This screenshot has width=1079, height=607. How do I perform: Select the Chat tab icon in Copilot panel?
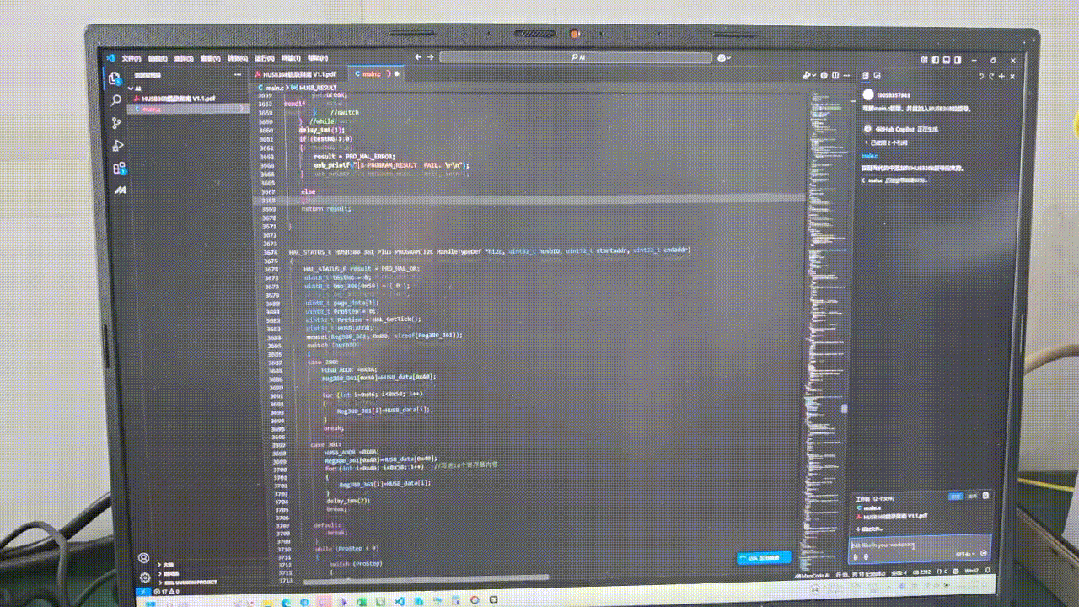point(866,76)
